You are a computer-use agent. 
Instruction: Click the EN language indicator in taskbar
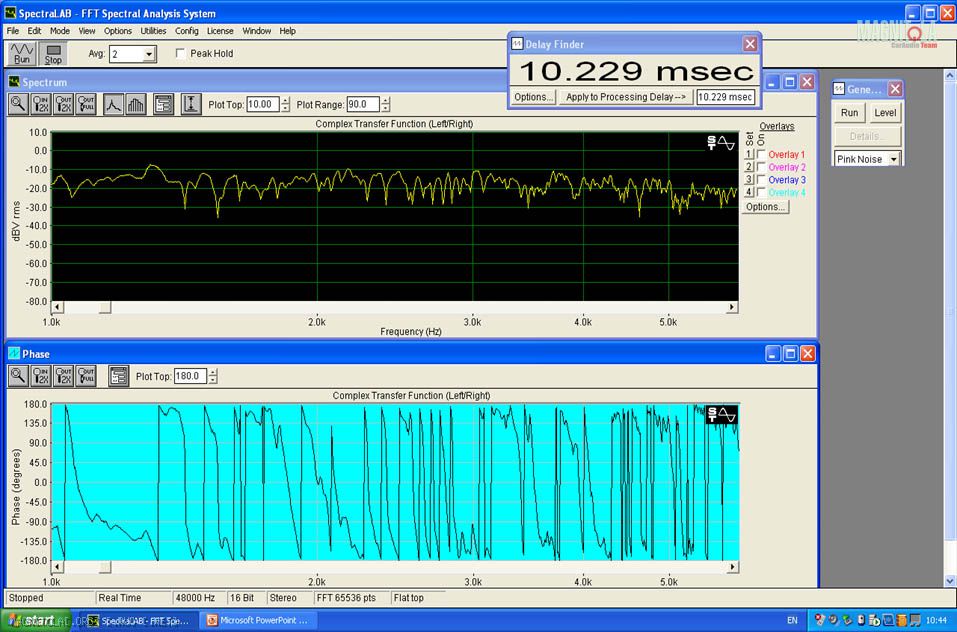792,620
